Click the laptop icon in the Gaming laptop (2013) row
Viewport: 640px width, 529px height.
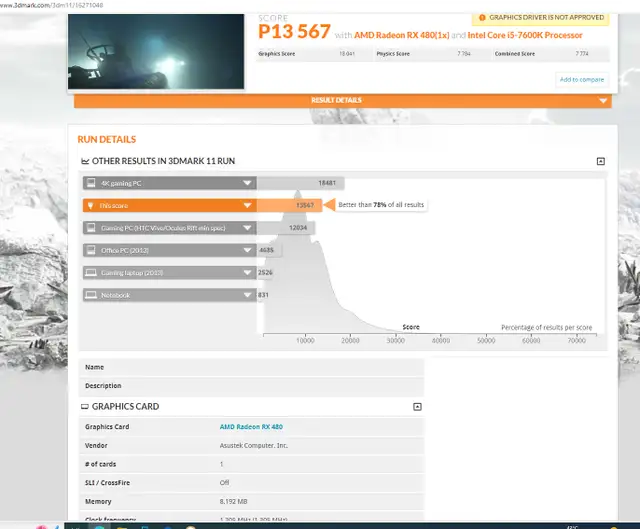[91, 272]
